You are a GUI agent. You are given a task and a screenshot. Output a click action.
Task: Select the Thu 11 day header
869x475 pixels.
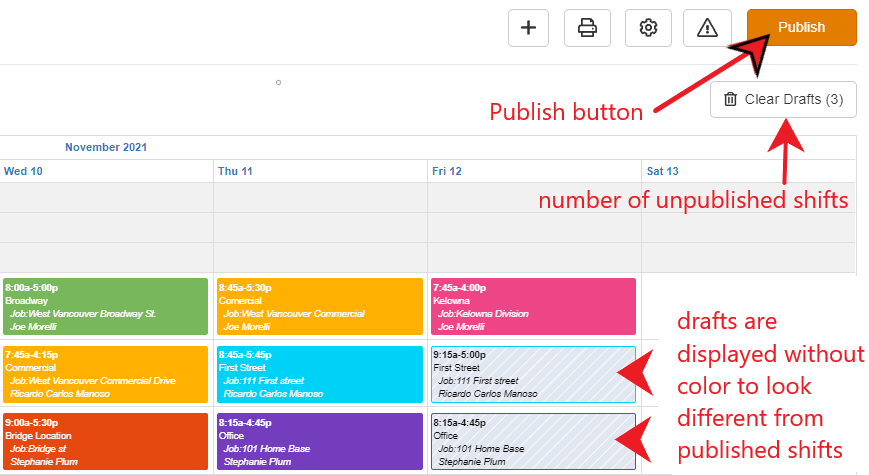coord(235,171)
